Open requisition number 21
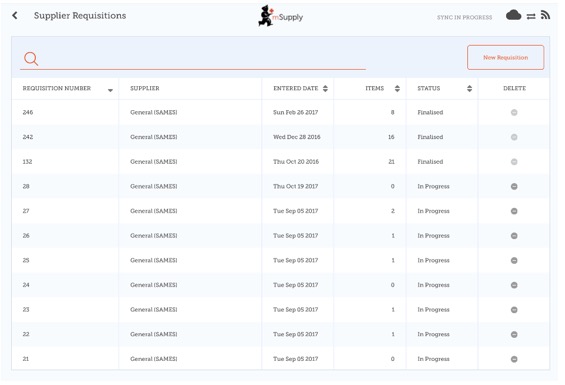Screen dimensions: 565x385 click(x=26, y=359)
